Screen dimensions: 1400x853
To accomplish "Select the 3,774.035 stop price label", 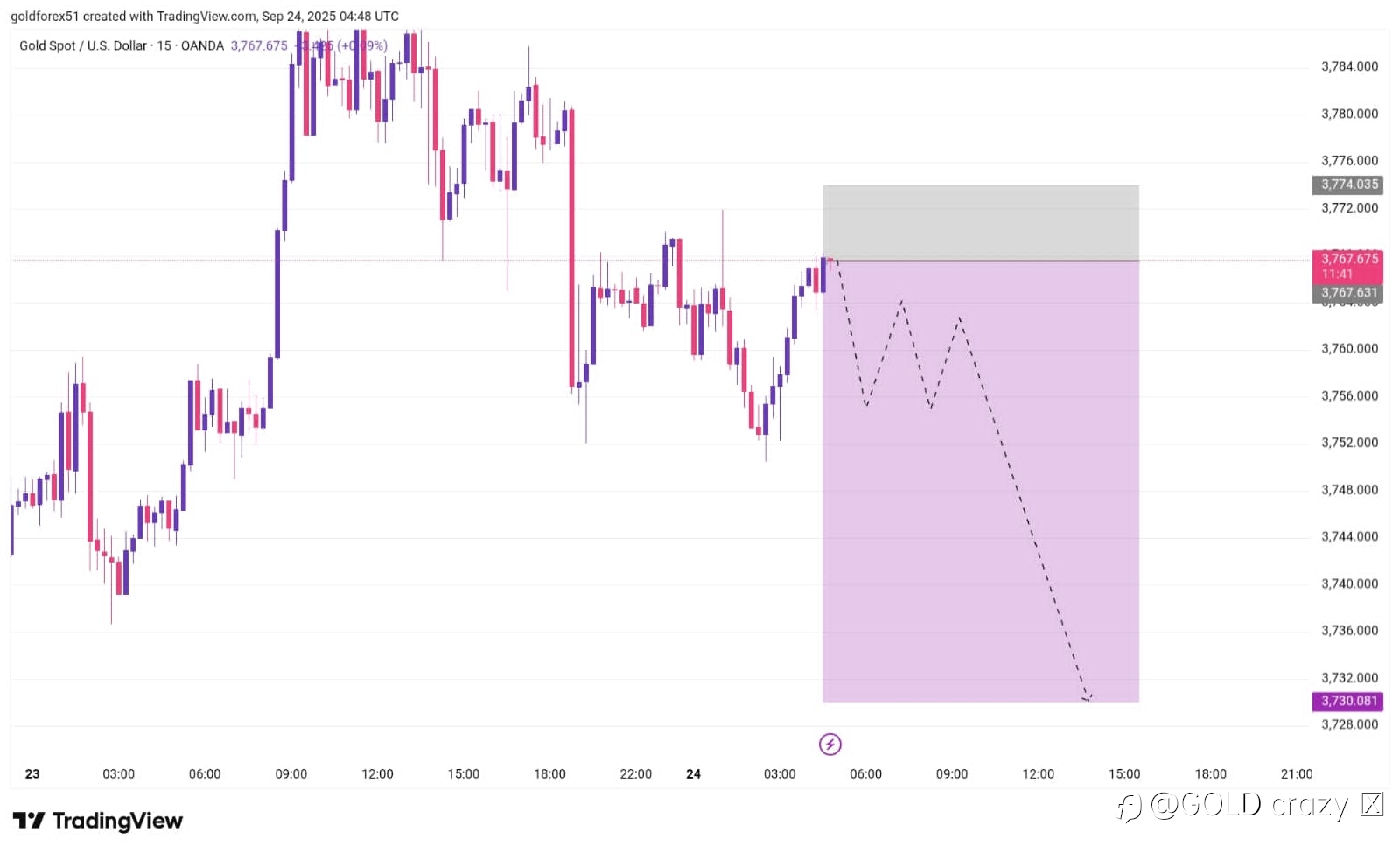I will pyautogui.click(x=1348, y=185).
